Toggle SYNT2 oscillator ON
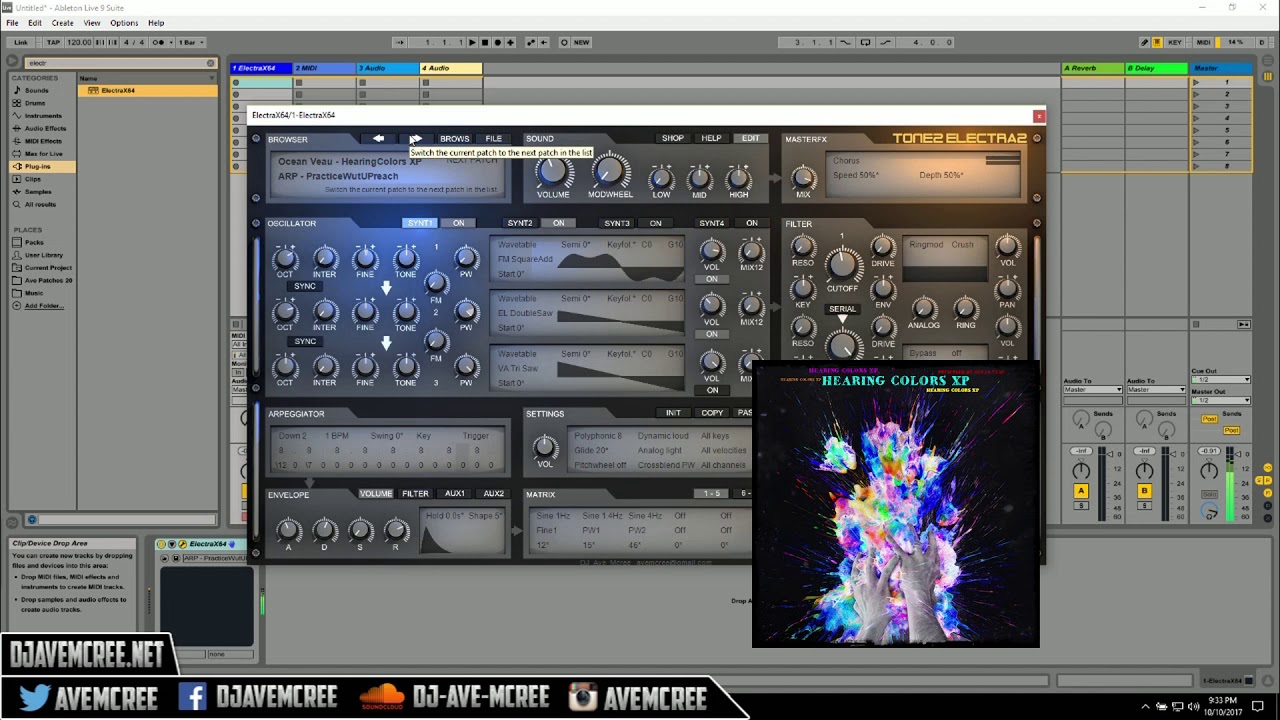The height and width of the screenshot is (720, 1280). pos(558,223)
